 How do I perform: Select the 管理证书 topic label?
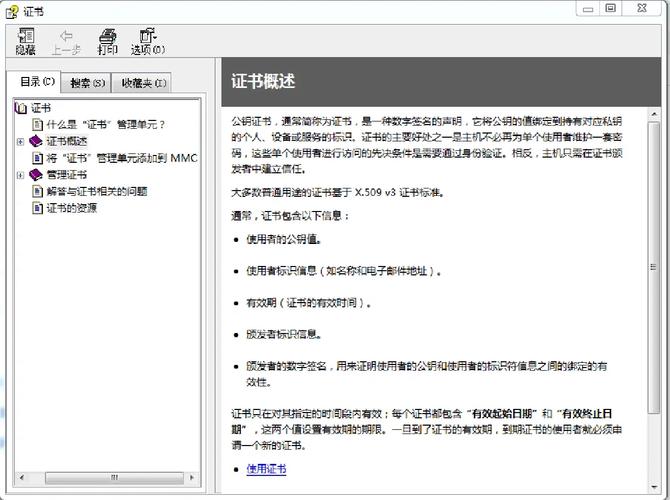(x=67, y=174)
